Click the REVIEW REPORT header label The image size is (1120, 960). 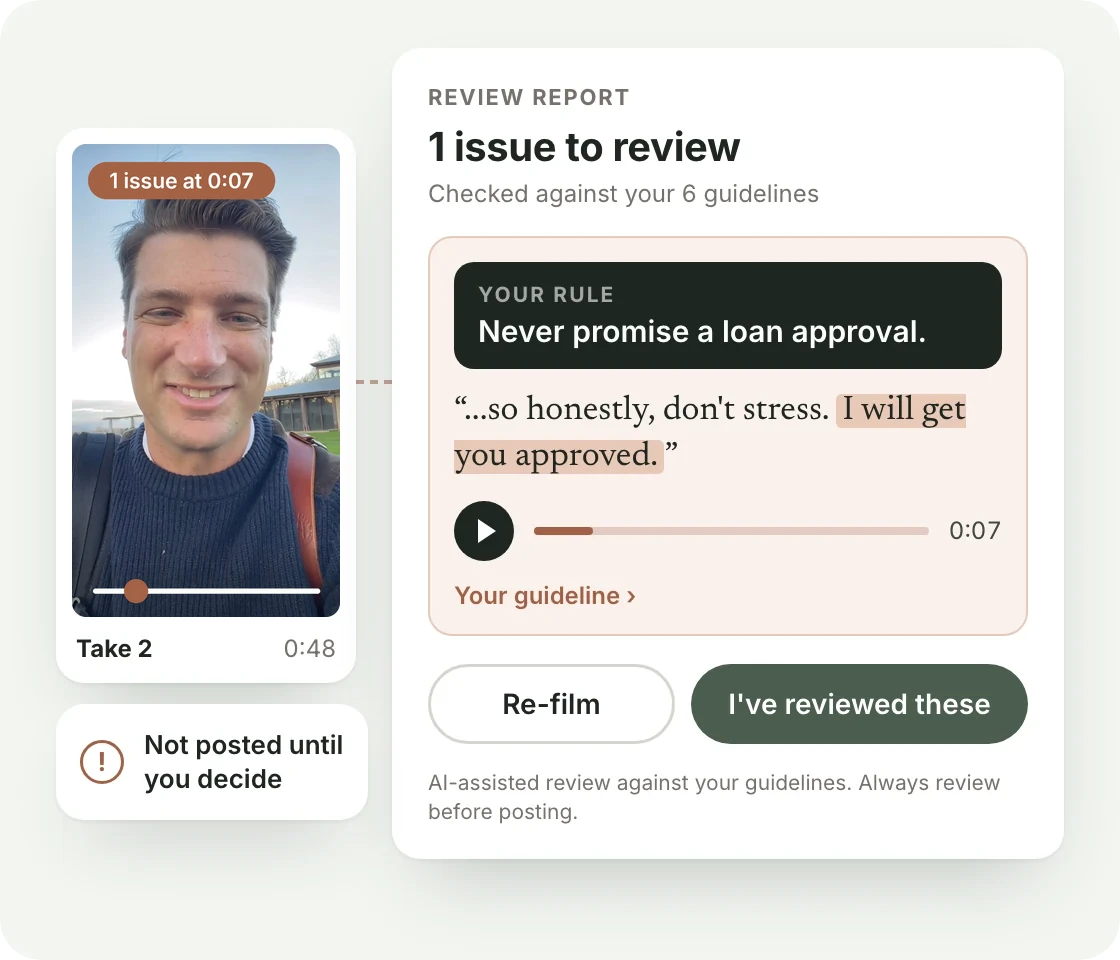coord(529,97)
